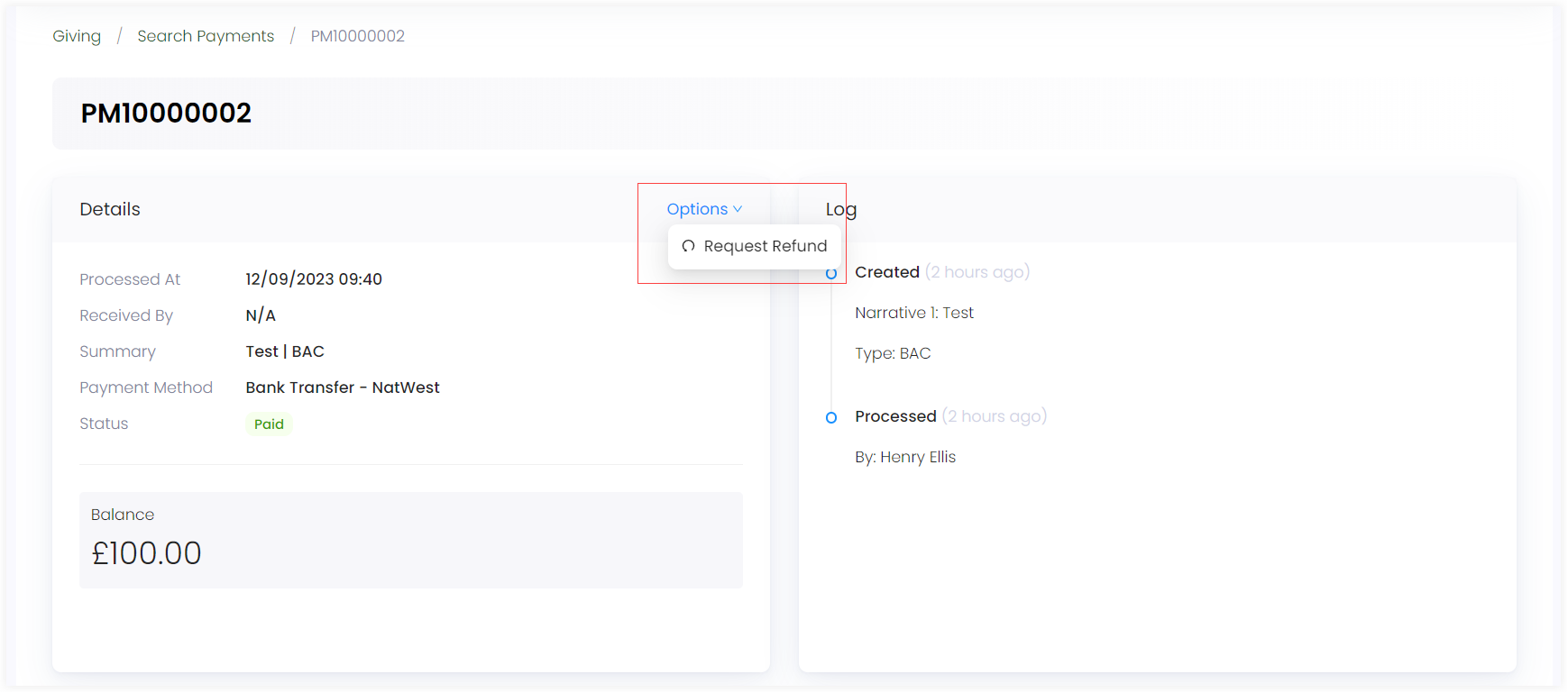Click the processed date 12/09/2023 09:40
1568x693 pixels.
[x=314, y=279]
